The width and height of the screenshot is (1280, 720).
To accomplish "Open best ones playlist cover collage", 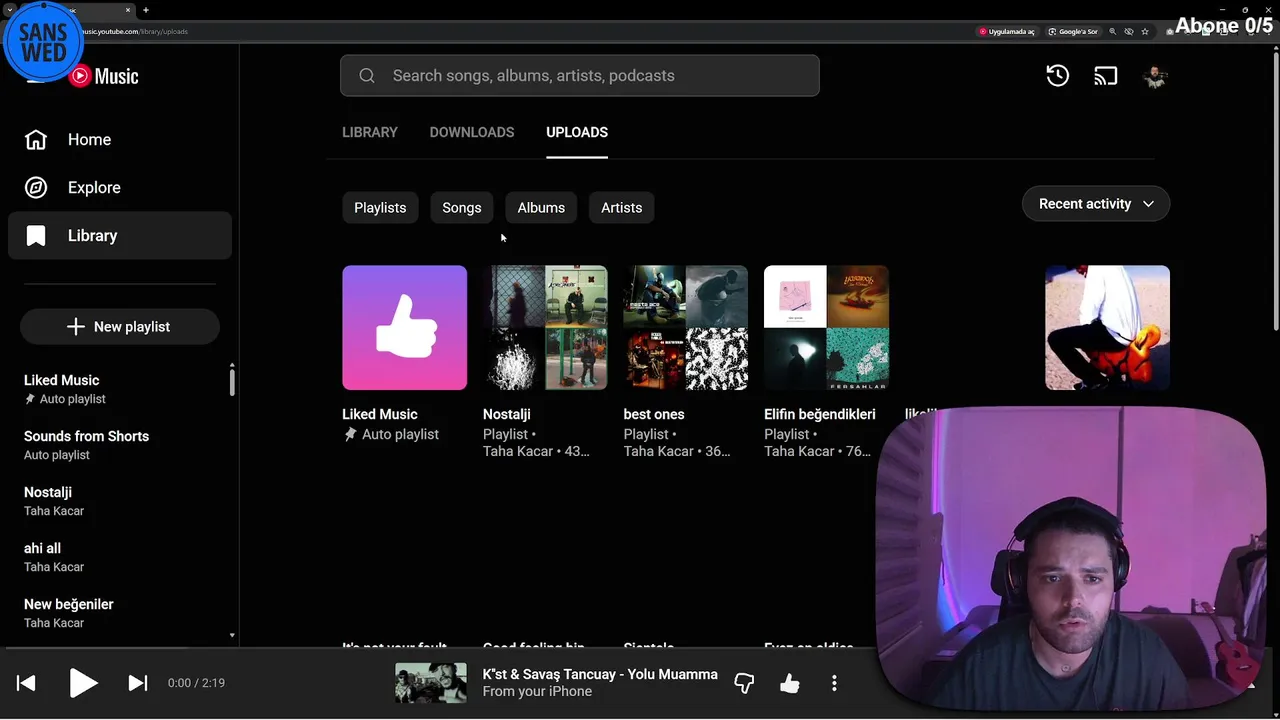I will click(x=686, y=328).
